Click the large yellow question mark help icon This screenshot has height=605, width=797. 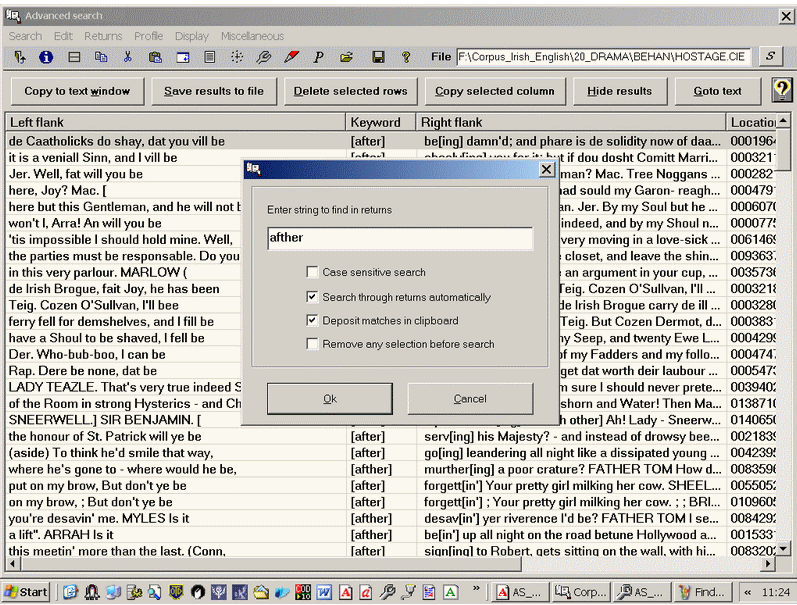[x=781, y=90]
